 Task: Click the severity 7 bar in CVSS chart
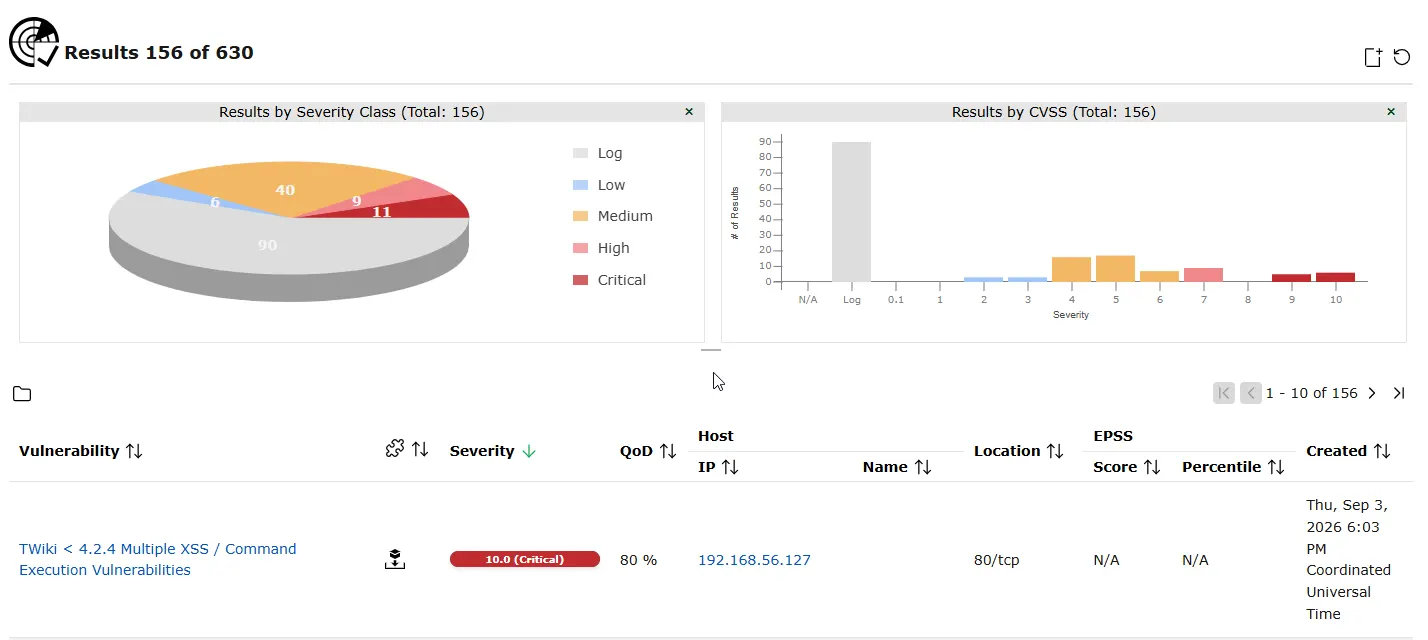(x=1203, y=275)
